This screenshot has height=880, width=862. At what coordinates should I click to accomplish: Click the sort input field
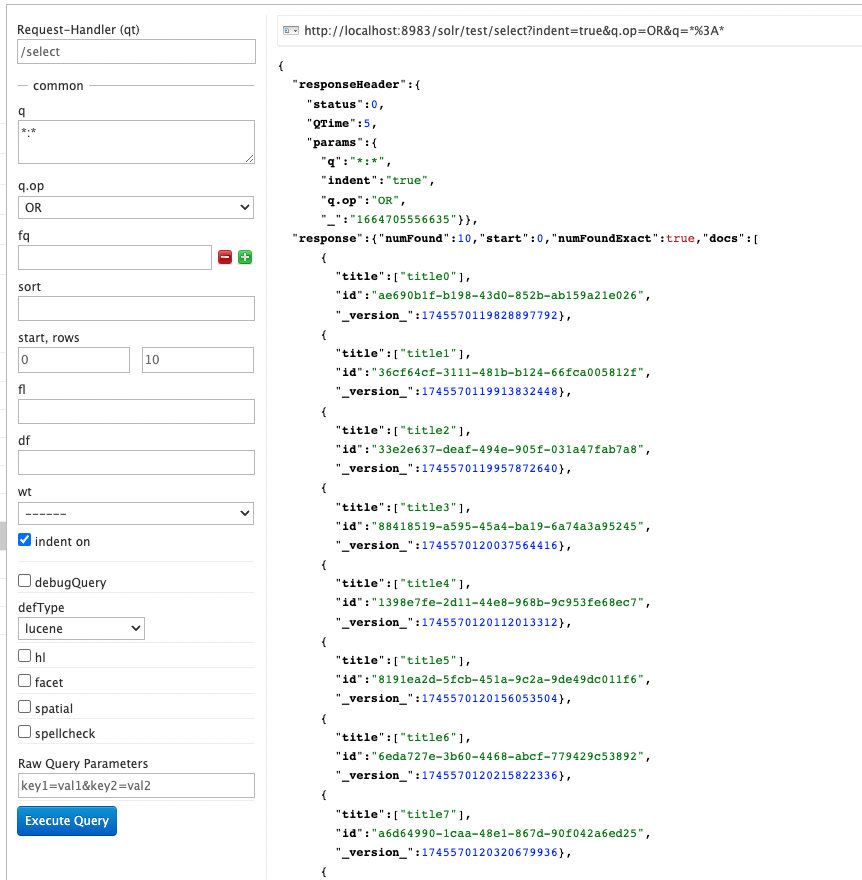coord(136,308)
